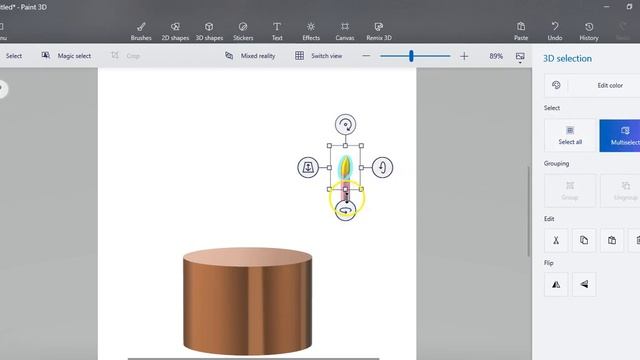
Task: Open the Canvas settings
Action: click(x=345, y=31)
